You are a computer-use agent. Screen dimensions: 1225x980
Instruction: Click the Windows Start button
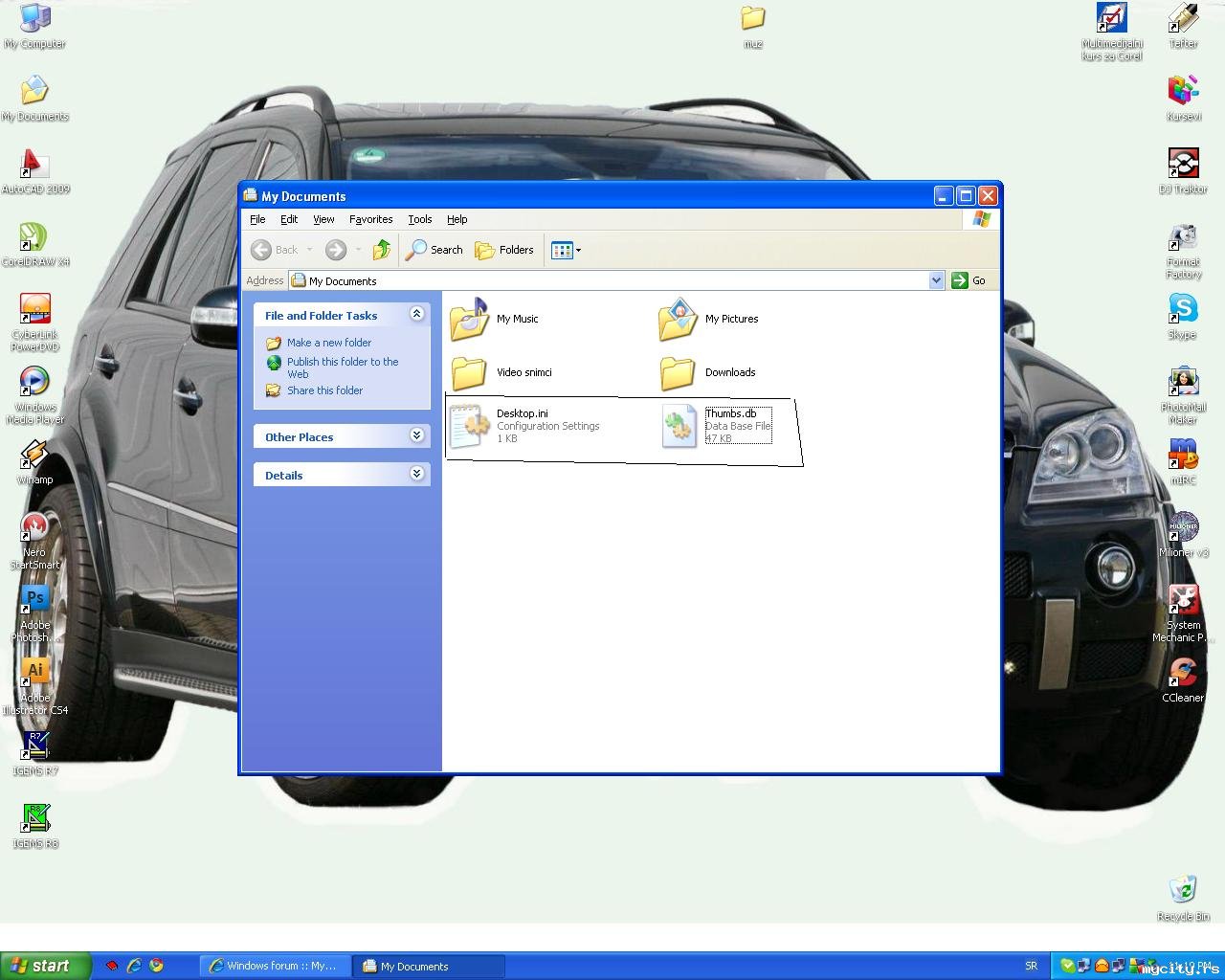(45, 966)
